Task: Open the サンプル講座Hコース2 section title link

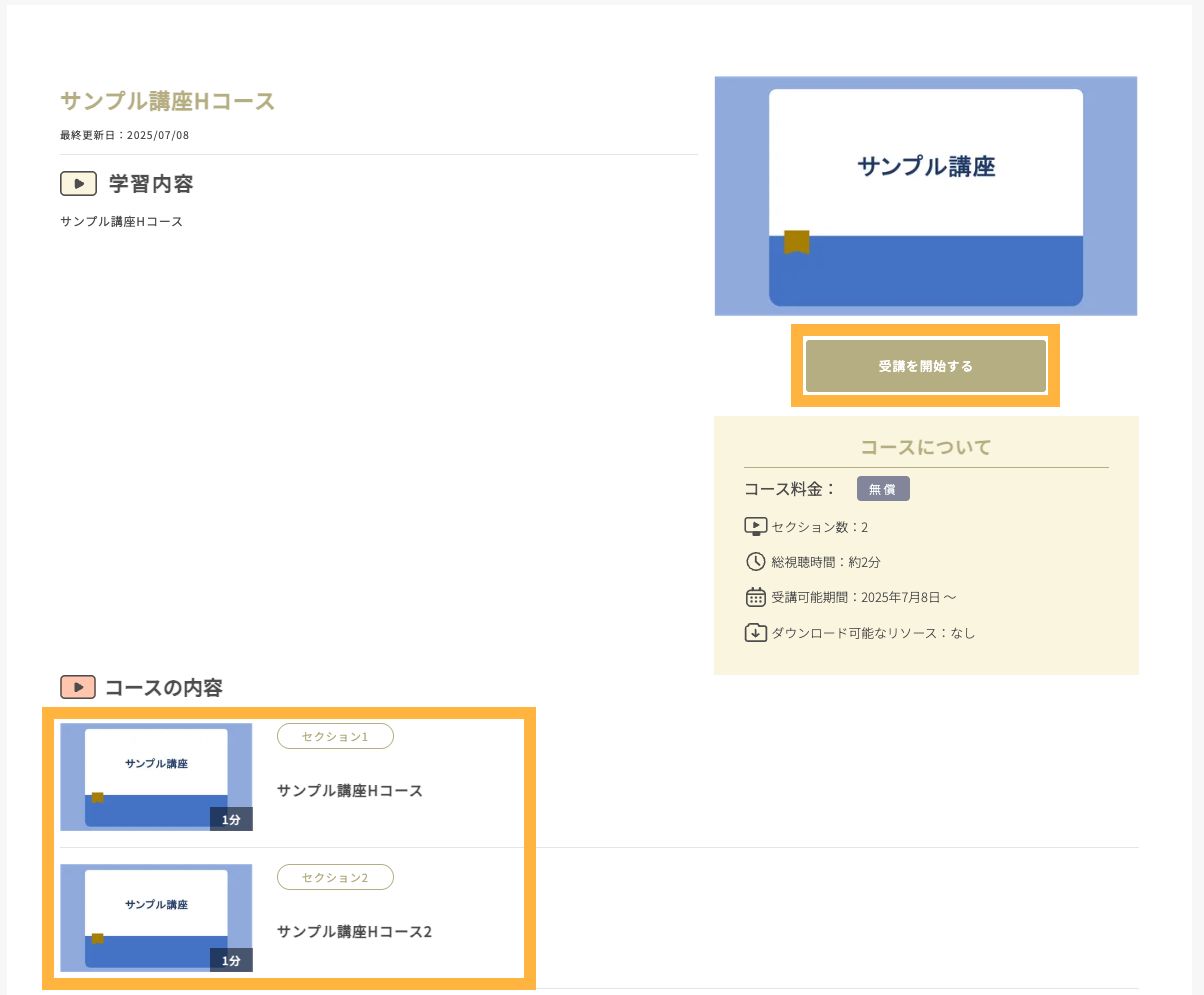Action: coord(354,932)
